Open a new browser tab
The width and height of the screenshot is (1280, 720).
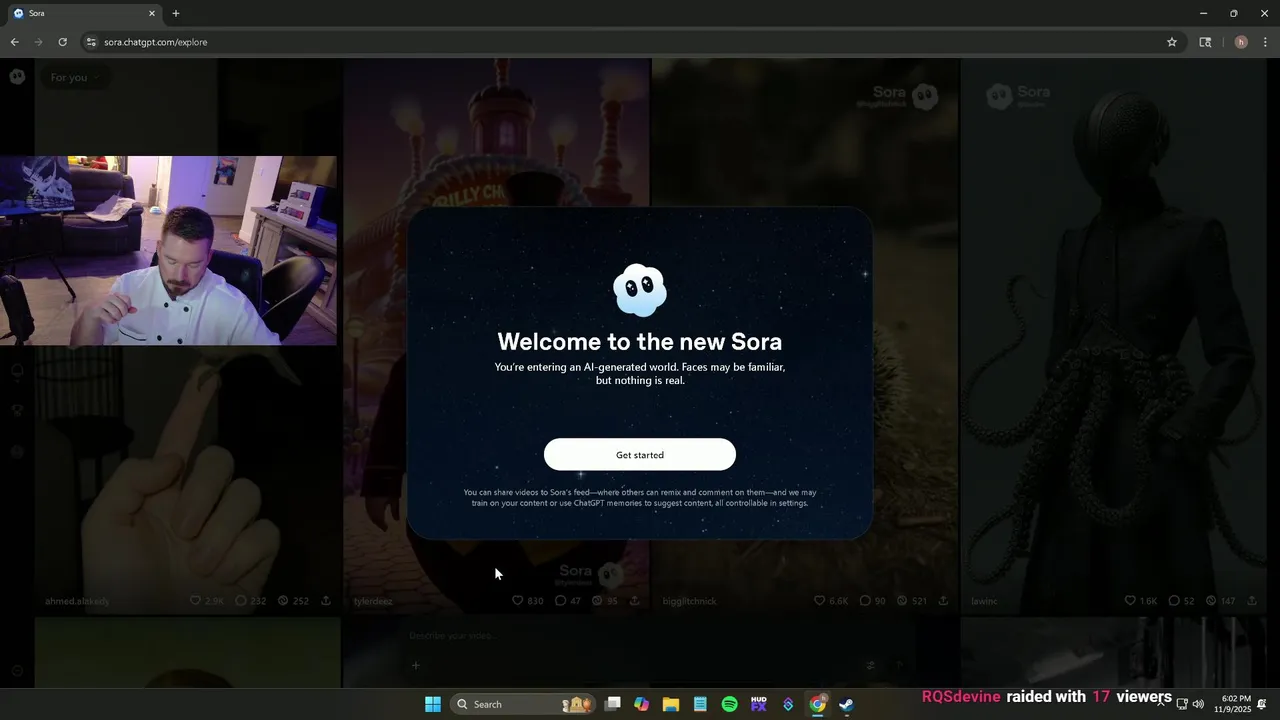[176, 13]
